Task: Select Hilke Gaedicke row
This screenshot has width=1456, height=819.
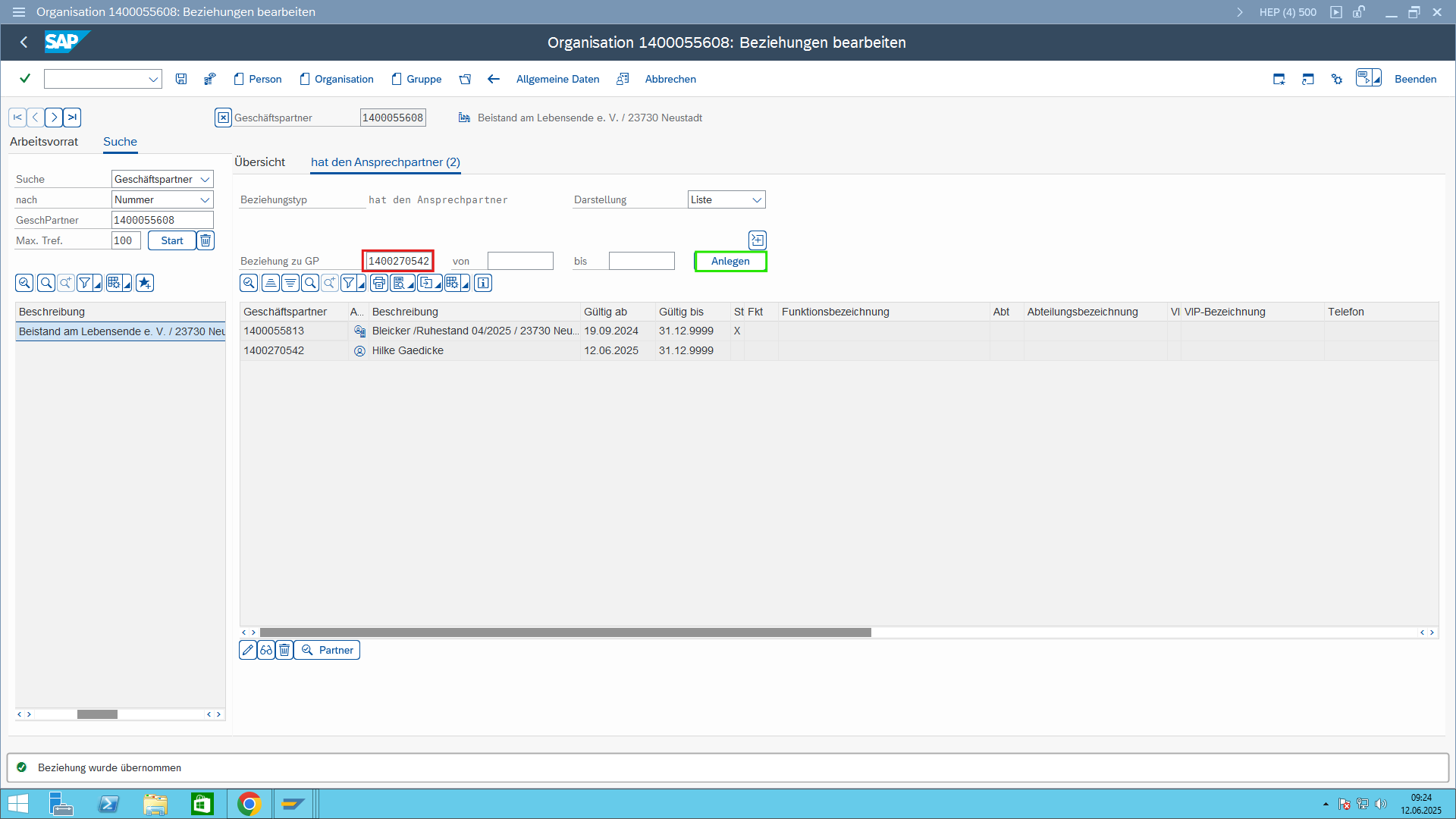Action: (x=839, y=351)
